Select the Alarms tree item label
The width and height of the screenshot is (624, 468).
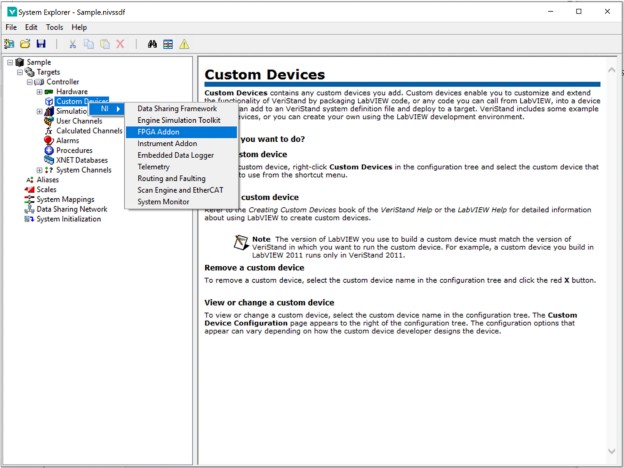click(67, 140)
